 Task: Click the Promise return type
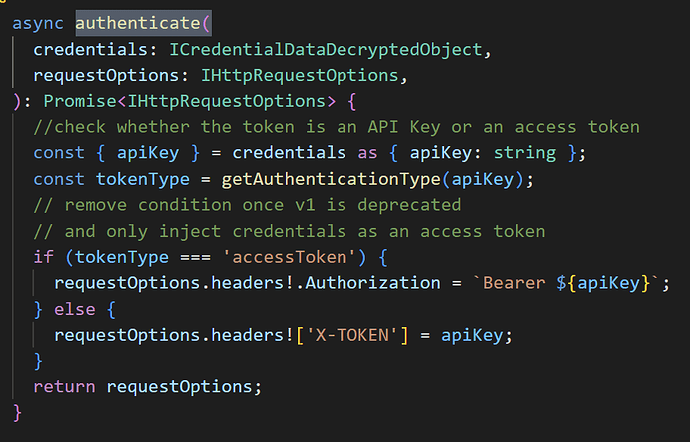coord(80,101)
